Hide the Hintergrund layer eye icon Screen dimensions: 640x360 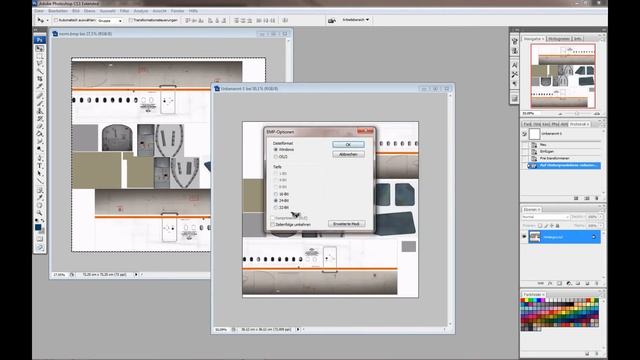click(524, 236)
